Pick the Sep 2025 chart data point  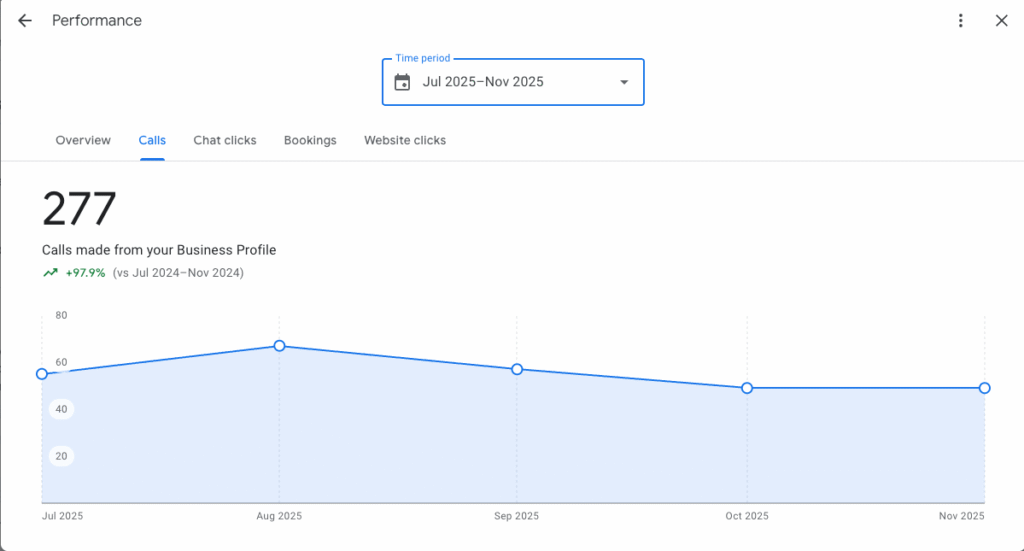pos(517,369)
